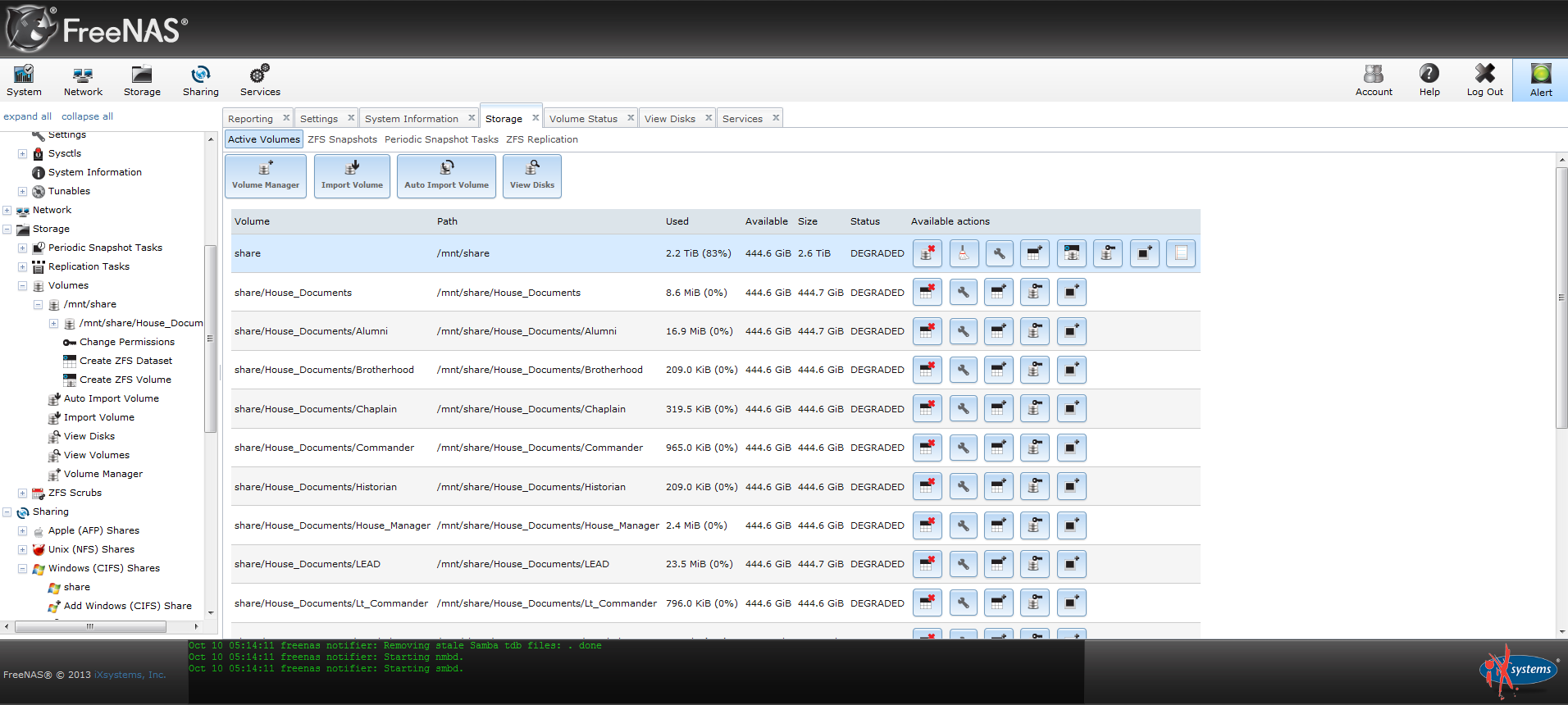The width and height of the screenshot is (1568, 705).
Task: Click the collapse all link
Action: (87, 116)
